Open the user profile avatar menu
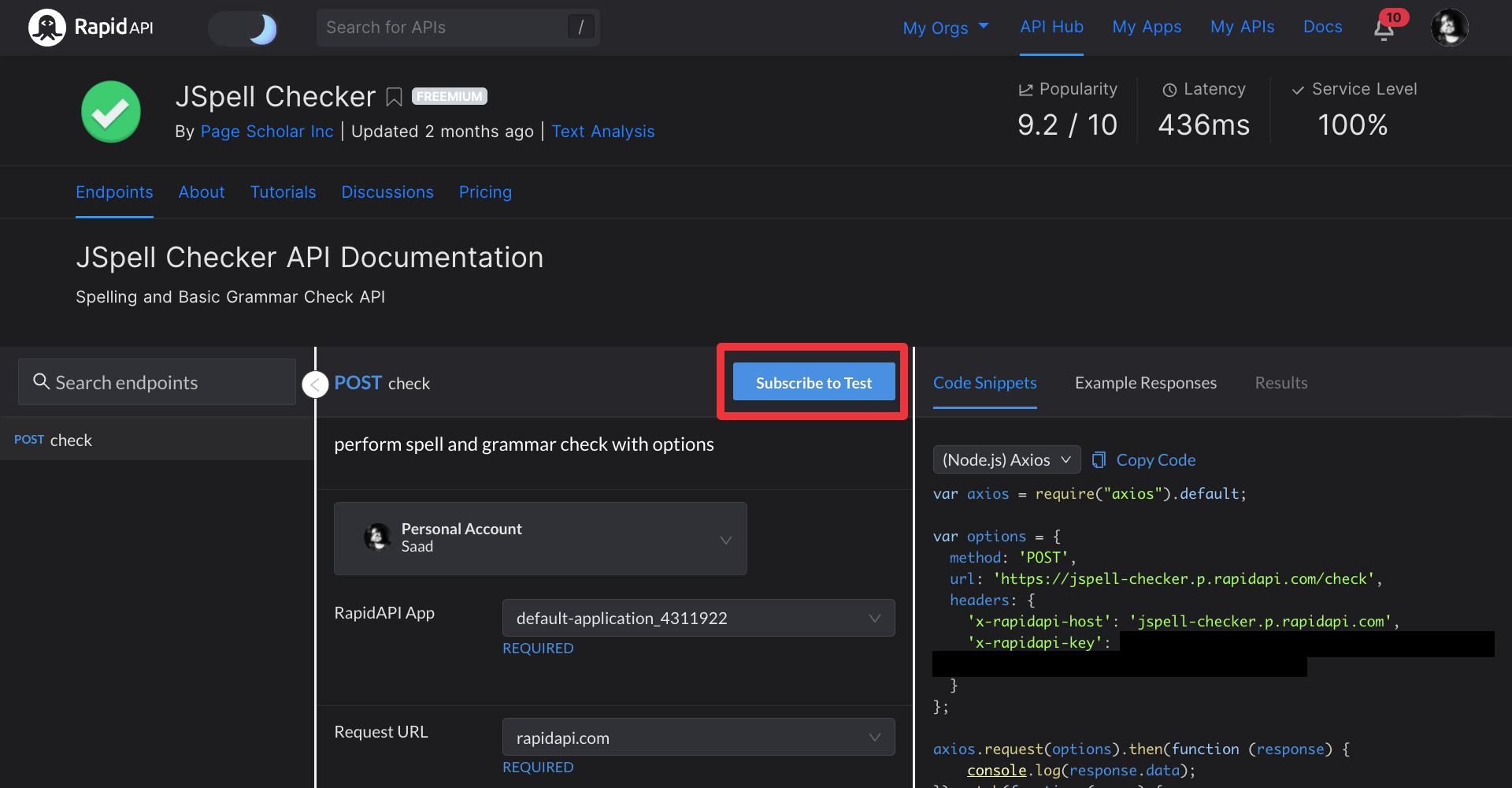The image size is (1512, 788). pyautogui.click(x=1449, y=28)
